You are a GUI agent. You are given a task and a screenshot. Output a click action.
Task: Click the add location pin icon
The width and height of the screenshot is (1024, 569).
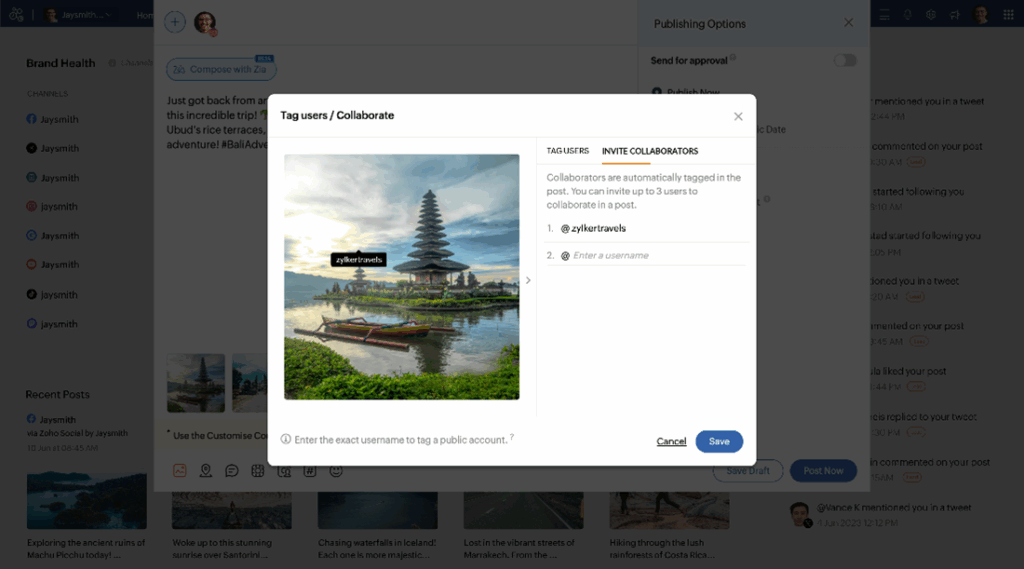206,471
